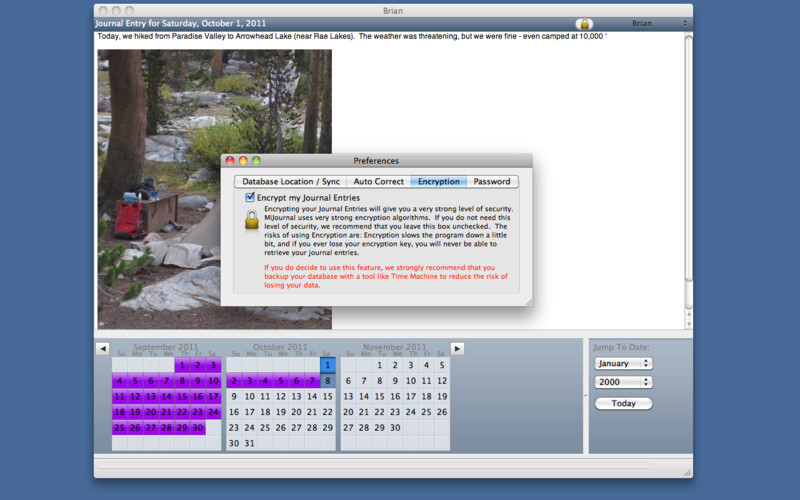
Task: Select September 15 on the calendar
Action: [x=182, y=396]
